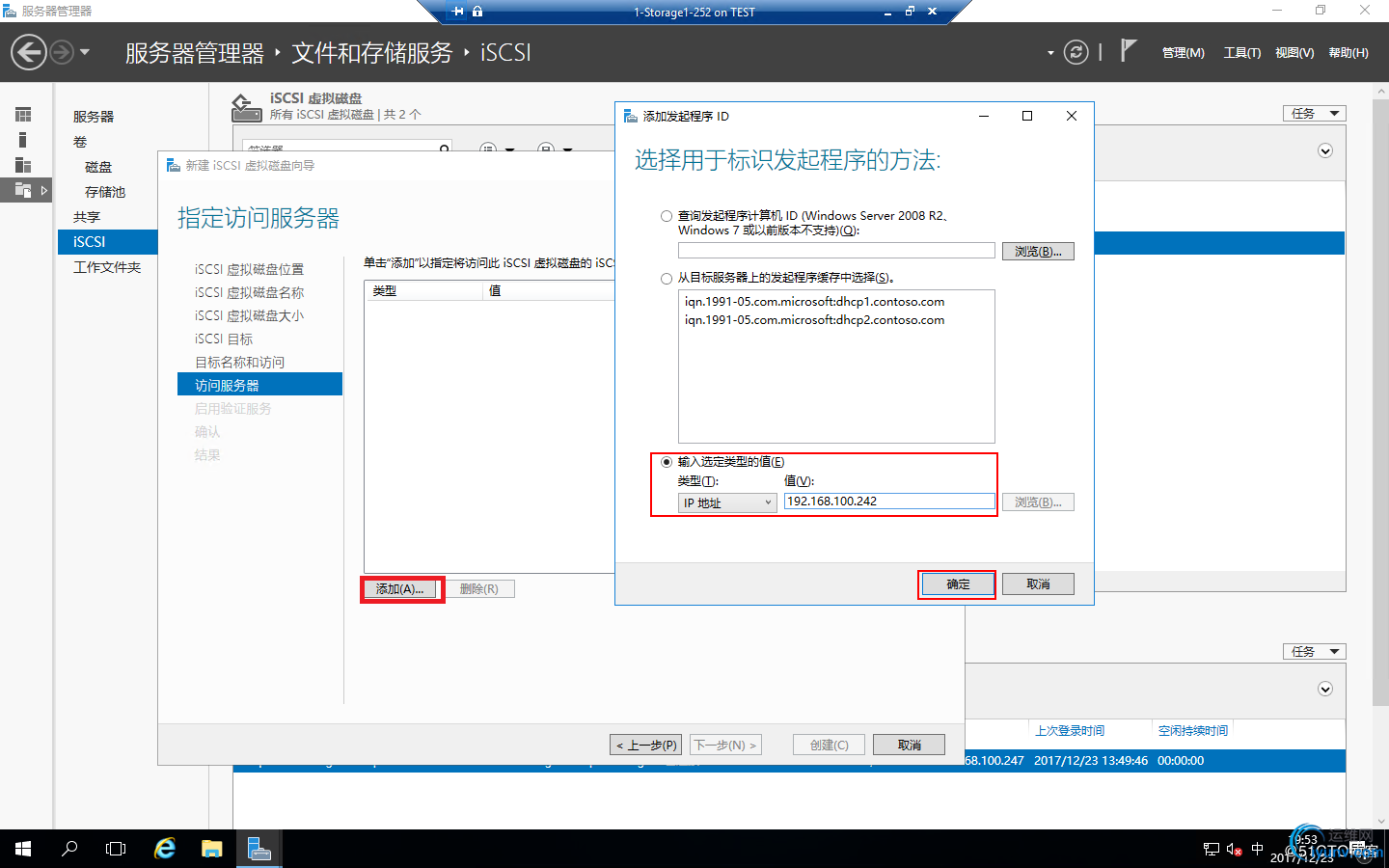Click the forward navigation arrow in Server Manager
Image resolution: width=1389 pixels, height=868 pixels.
(62, 52)
